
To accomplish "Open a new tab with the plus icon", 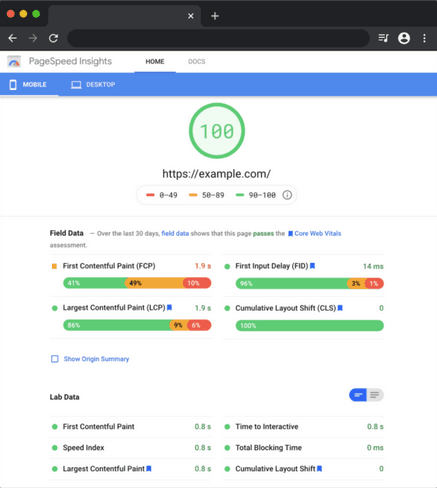I will (x=215, y=16).
